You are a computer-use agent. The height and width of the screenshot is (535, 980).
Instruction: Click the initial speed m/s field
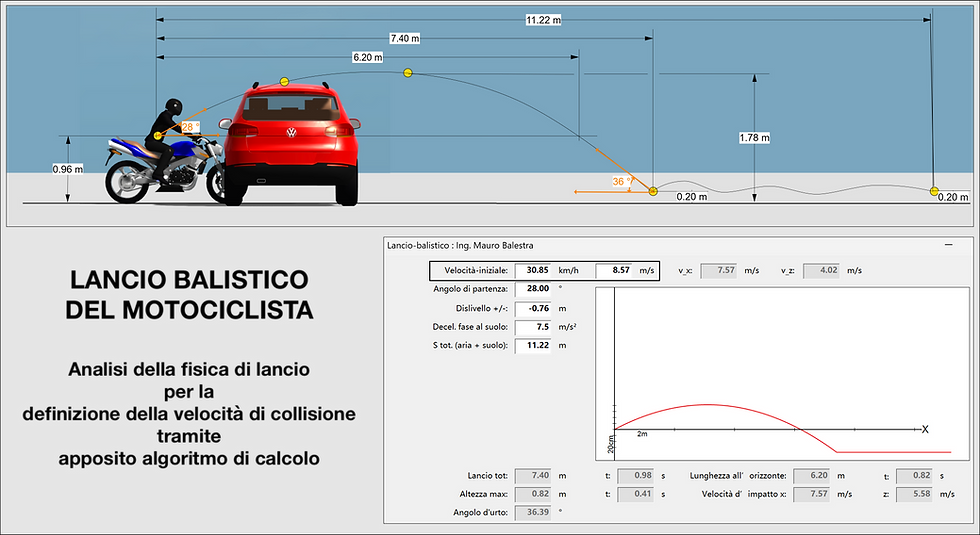(x=614, y=271)
